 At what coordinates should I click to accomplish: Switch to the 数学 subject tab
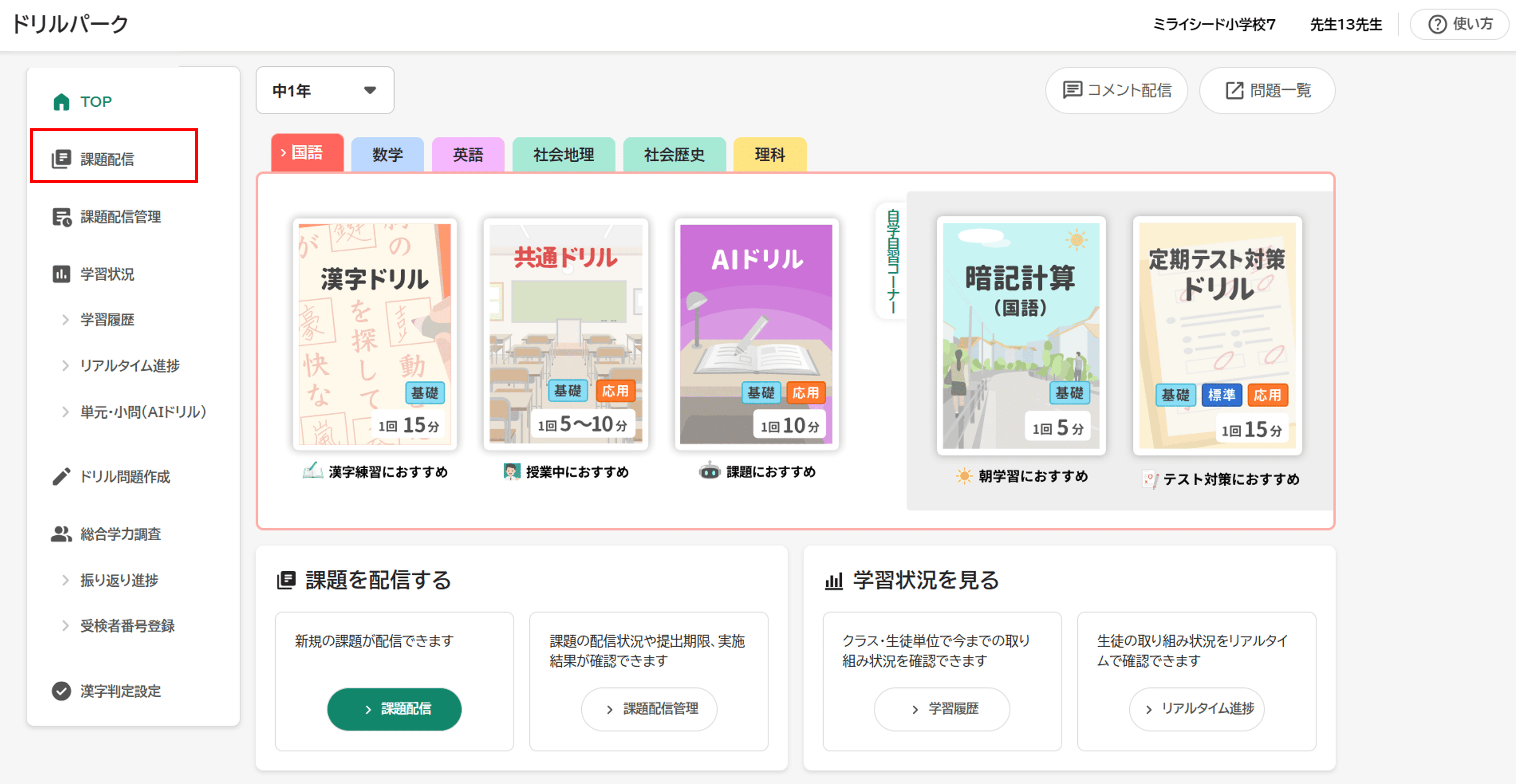click(x=387, y=155)
